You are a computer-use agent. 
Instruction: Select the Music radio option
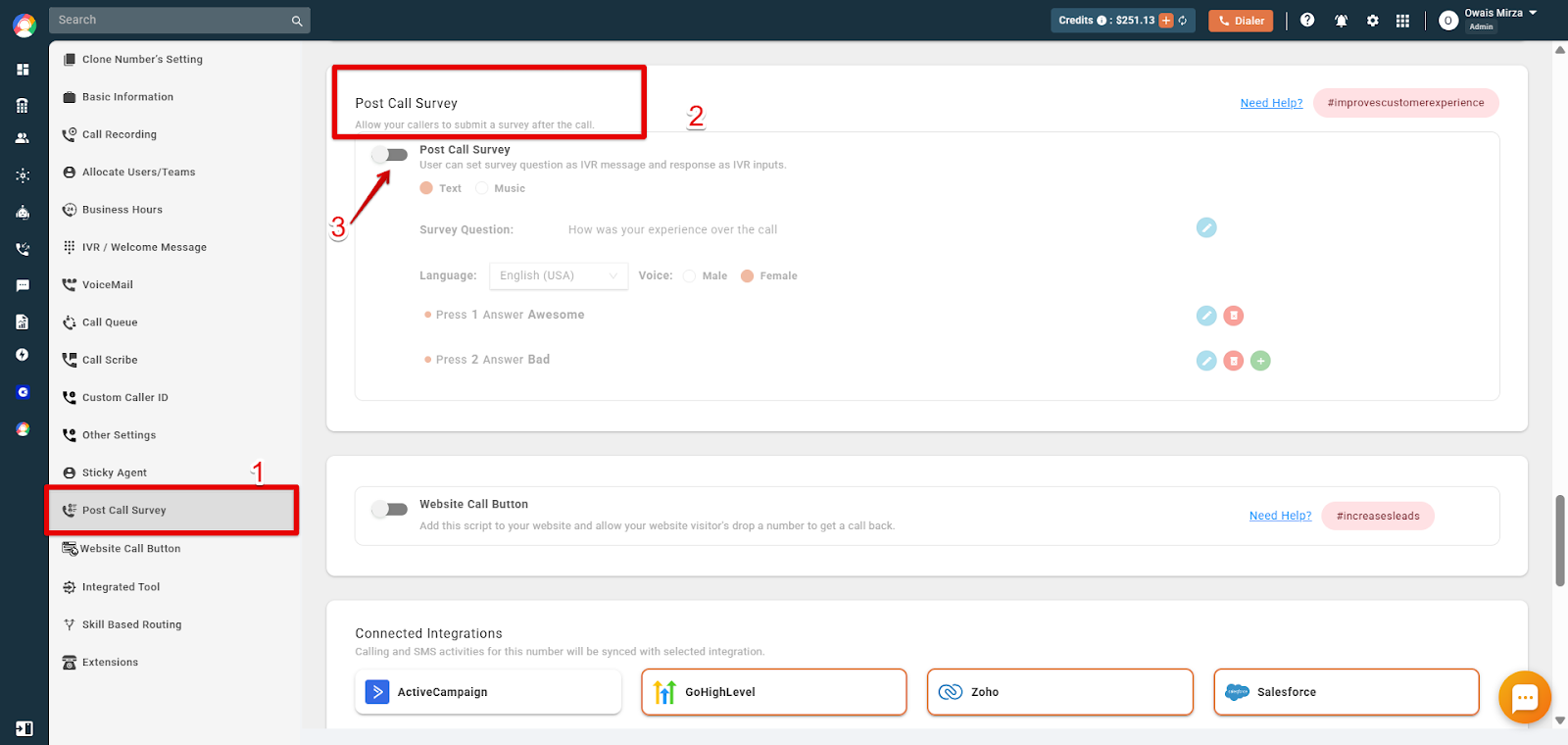482,188
